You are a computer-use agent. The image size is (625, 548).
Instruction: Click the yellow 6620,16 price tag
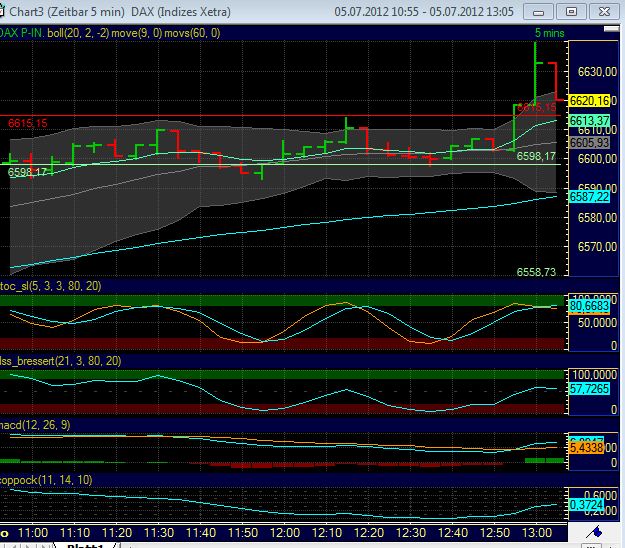click(589, 100)
